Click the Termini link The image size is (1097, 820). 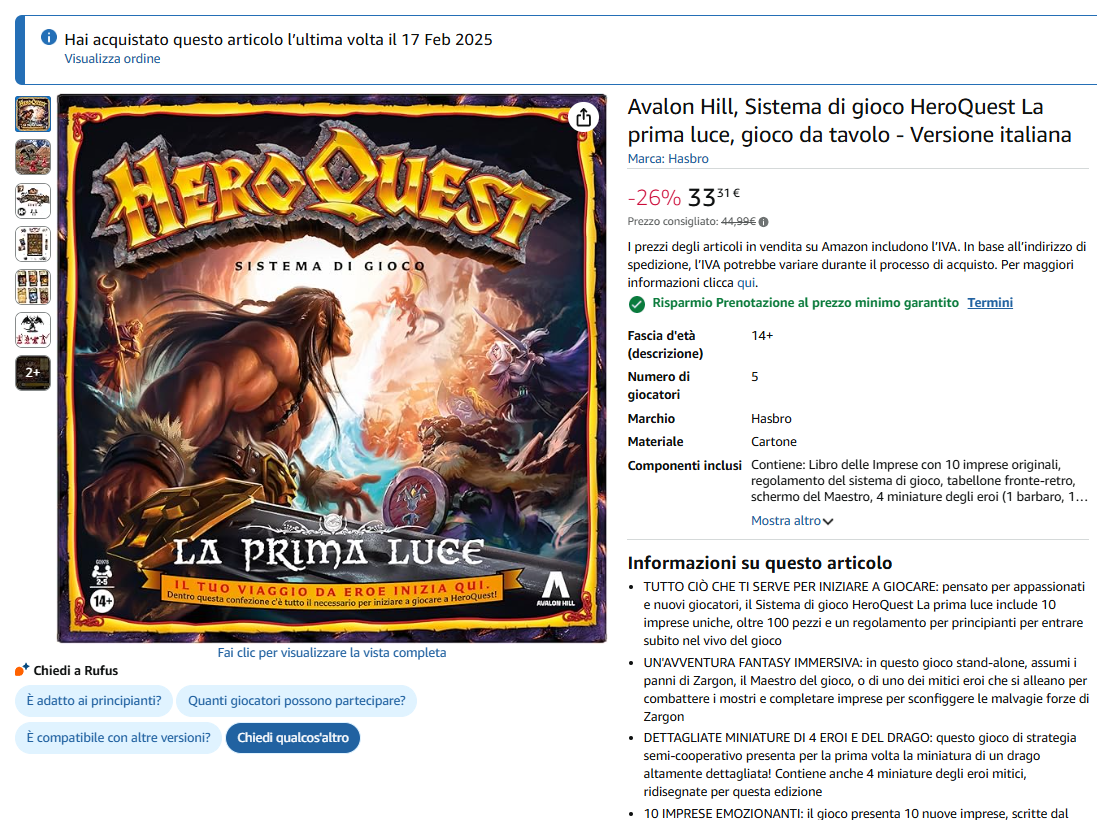point(990,302)
